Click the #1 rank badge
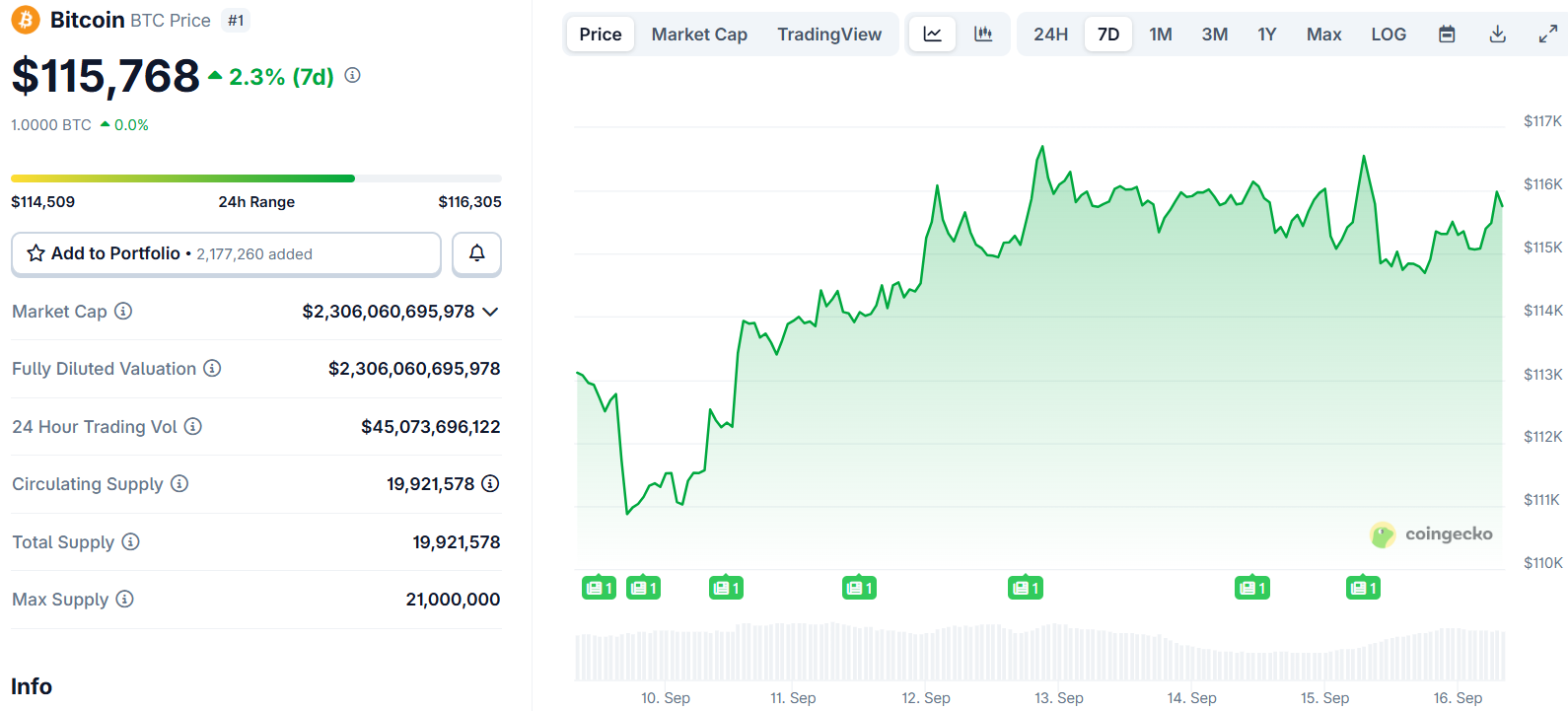 click(x=236, y=21)
